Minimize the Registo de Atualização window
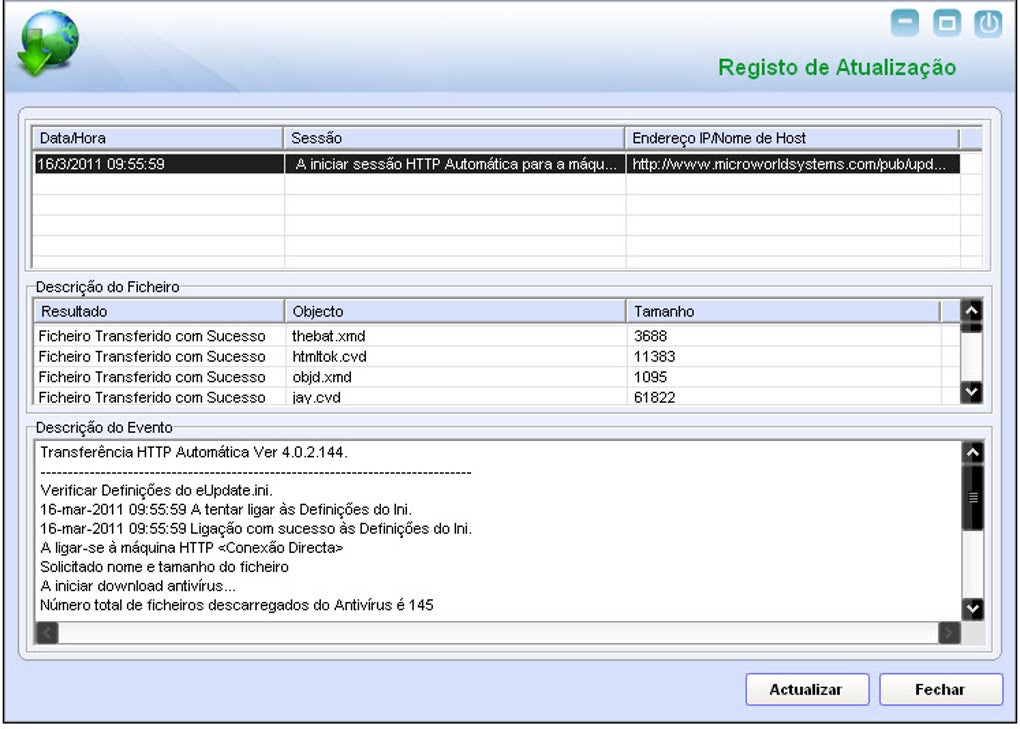The height and width of the screenshot is (729, 1020). (905, 23)
